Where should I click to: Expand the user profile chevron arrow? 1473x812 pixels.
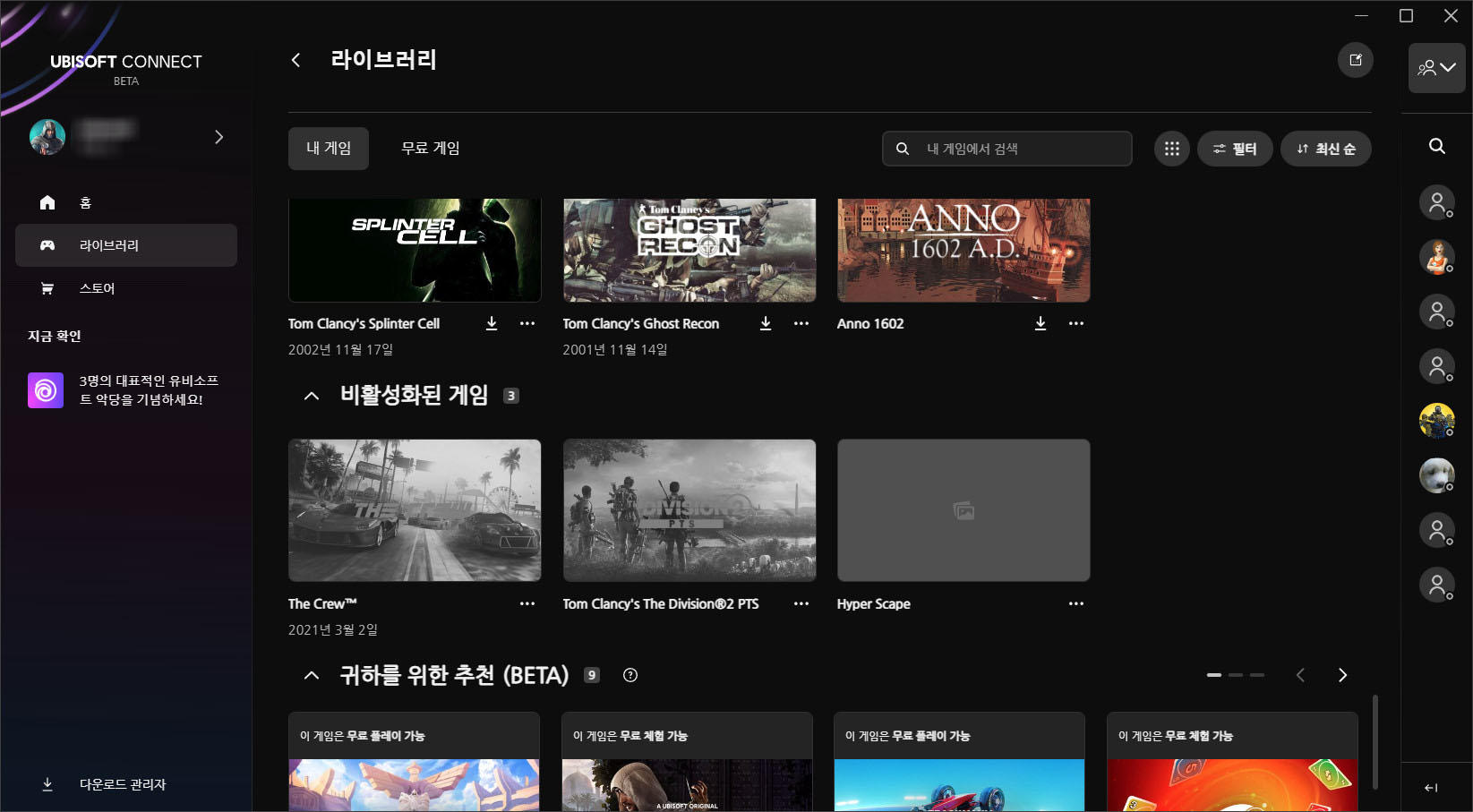pos(218,137)
